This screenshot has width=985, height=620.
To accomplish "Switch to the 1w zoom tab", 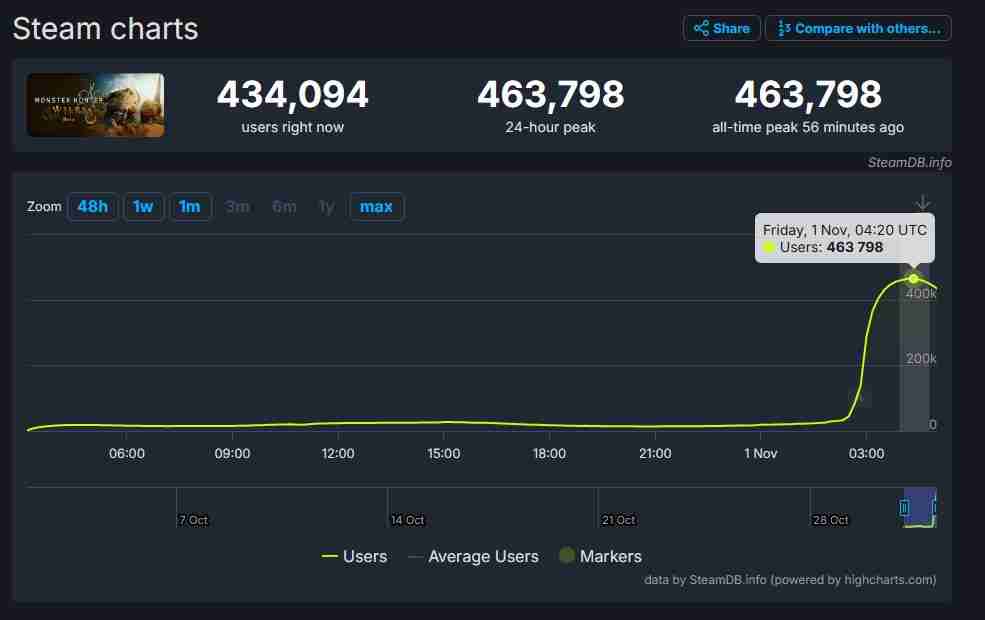I will pyautogui.click(x=143, y=206).
